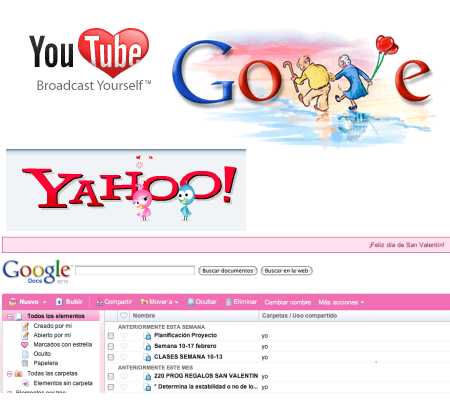Click the Eliminar trash icon
The height and width of the screenshot is (400, 450).
point(228,302)
